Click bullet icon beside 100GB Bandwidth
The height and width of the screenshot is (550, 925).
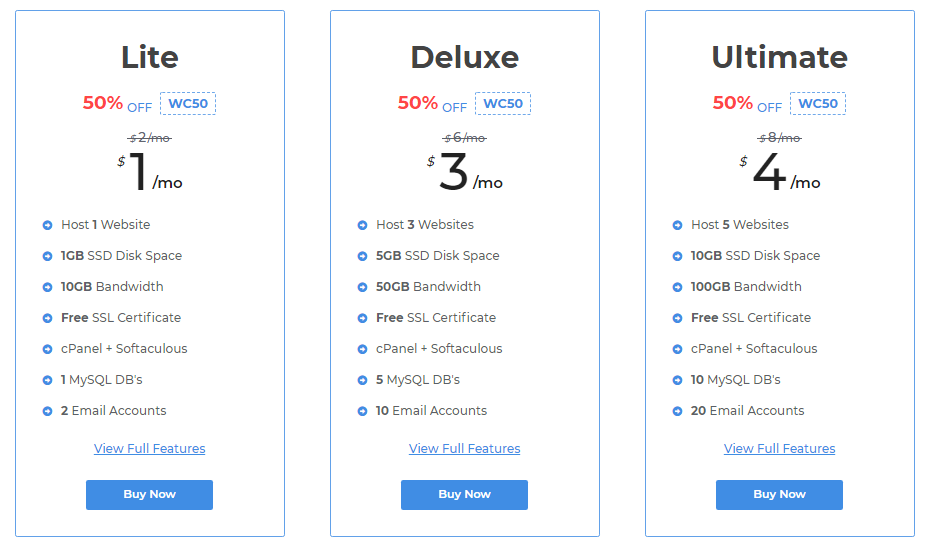click(677, 287)
